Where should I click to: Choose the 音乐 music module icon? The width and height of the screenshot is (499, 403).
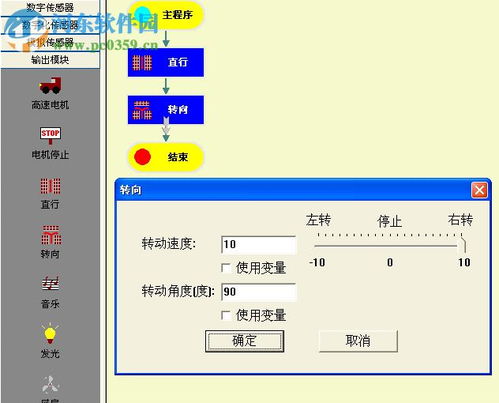tap(50, 283)
